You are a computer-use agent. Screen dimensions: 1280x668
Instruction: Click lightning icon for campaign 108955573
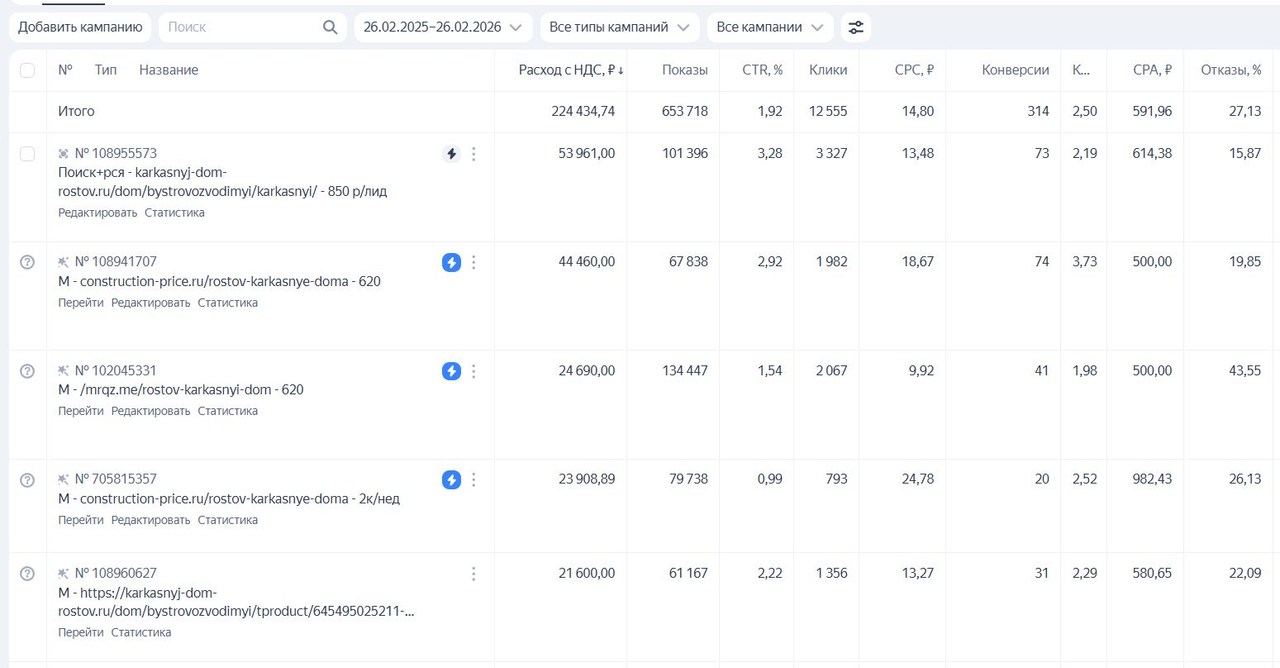(x=451, y=154)
